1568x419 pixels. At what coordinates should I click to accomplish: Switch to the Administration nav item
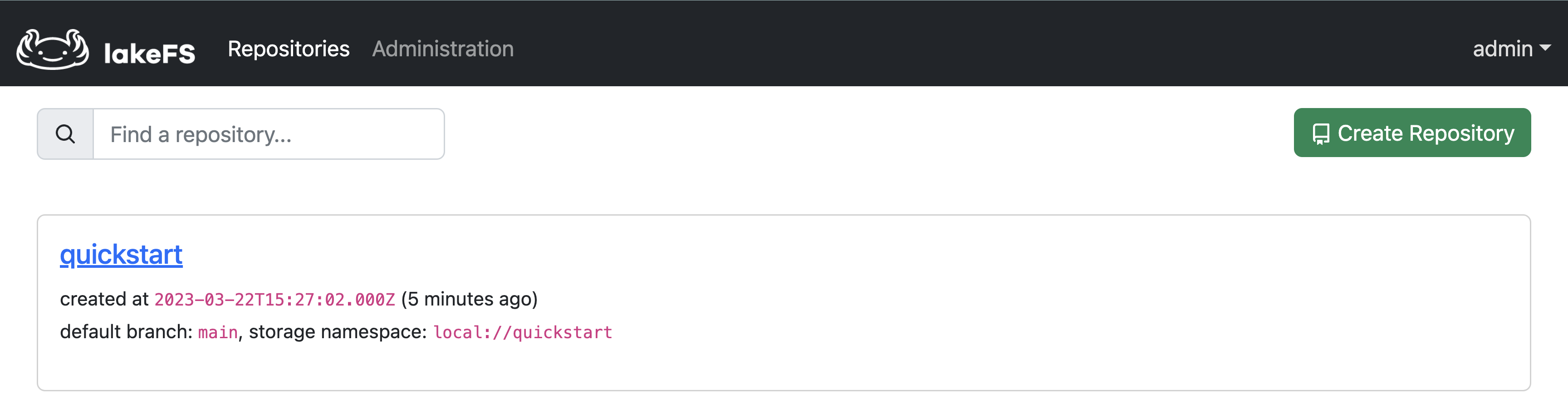pos(442,49)
